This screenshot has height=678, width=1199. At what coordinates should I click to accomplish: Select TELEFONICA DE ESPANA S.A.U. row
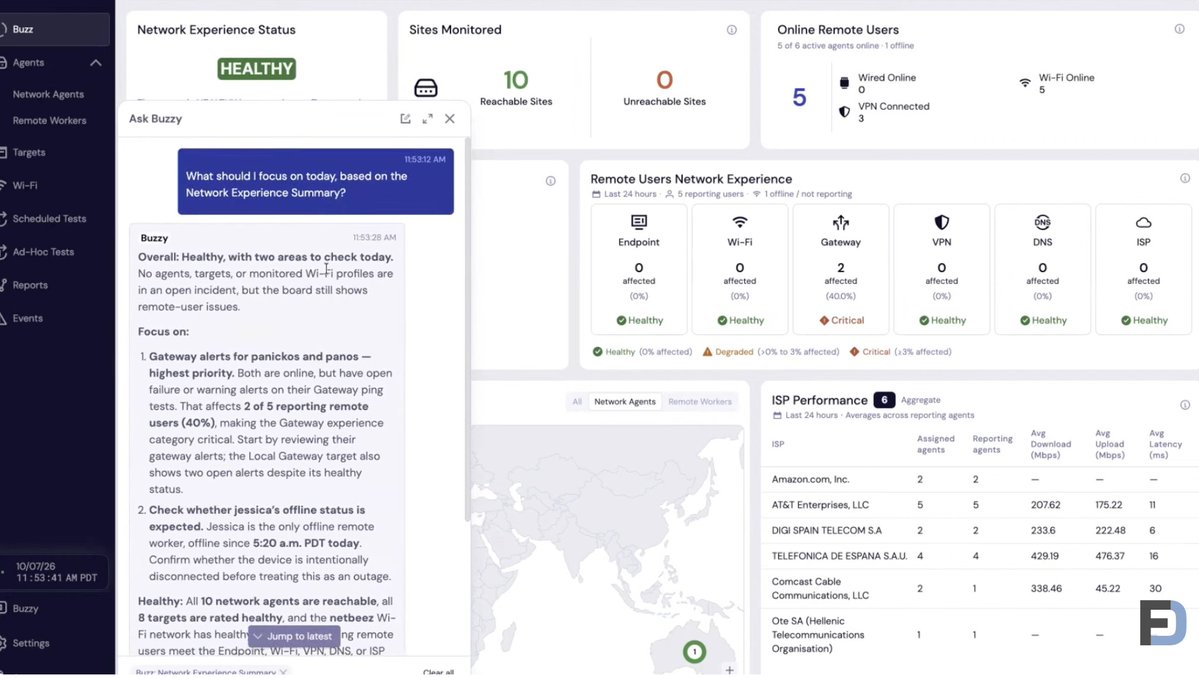click(980, 556)
